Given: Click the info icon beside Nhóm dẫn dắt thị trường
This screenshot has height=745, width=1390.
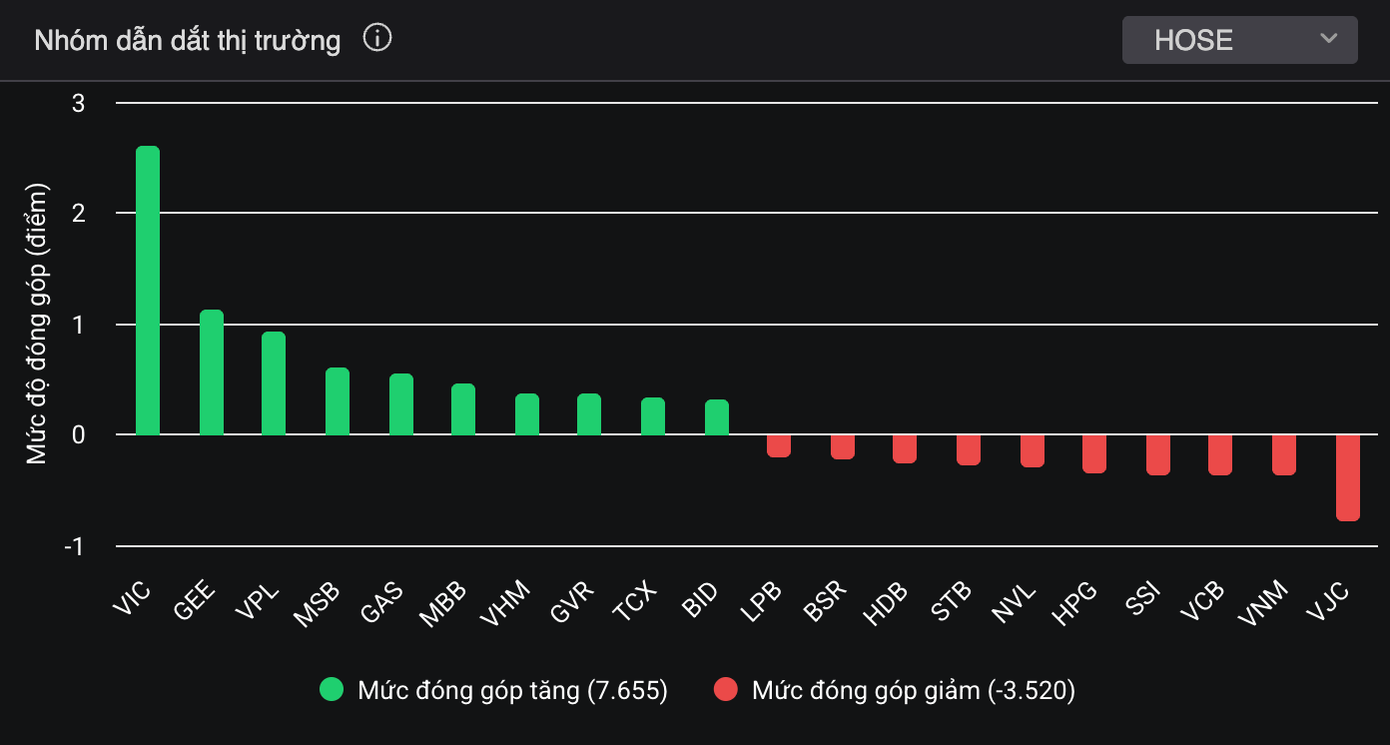Looking at the screenshot, I should click(x=377, y=39).
